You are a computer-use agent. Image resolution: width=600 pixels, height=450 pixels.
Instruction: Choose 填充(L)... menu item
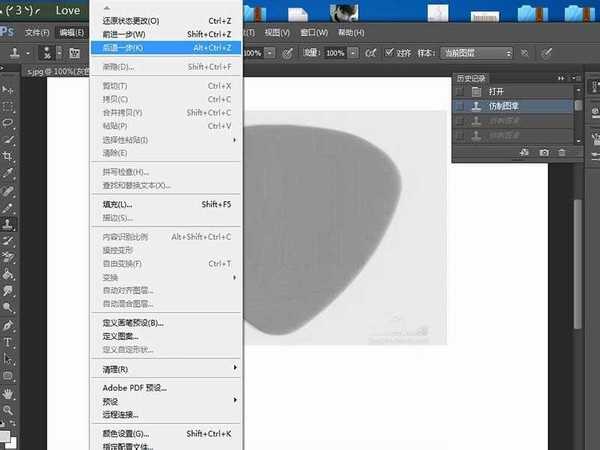pyautogui.click(x=166, y=204)
